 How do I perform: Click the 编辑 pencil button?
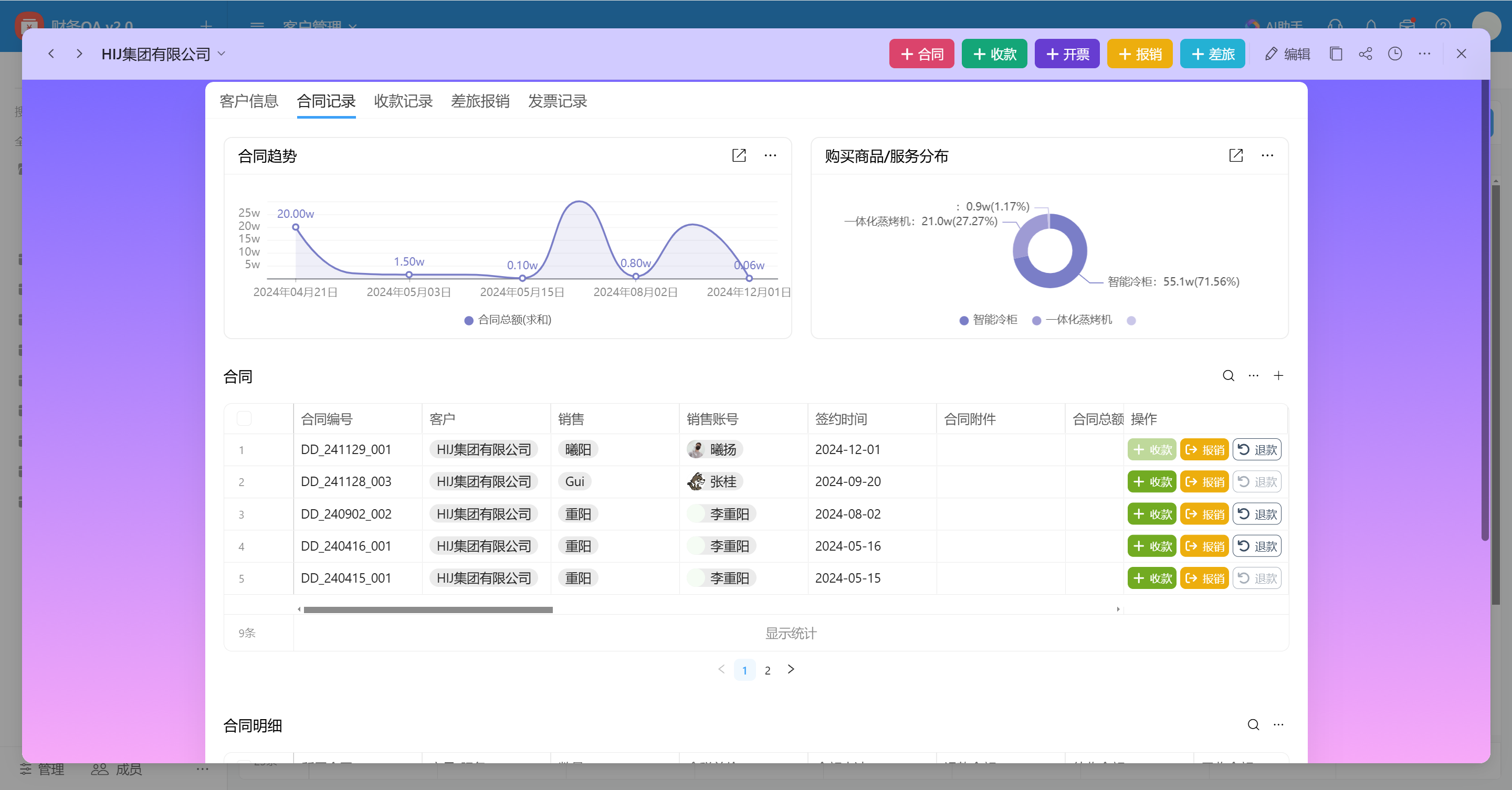pyautogui.click(x=1287, y=54)
